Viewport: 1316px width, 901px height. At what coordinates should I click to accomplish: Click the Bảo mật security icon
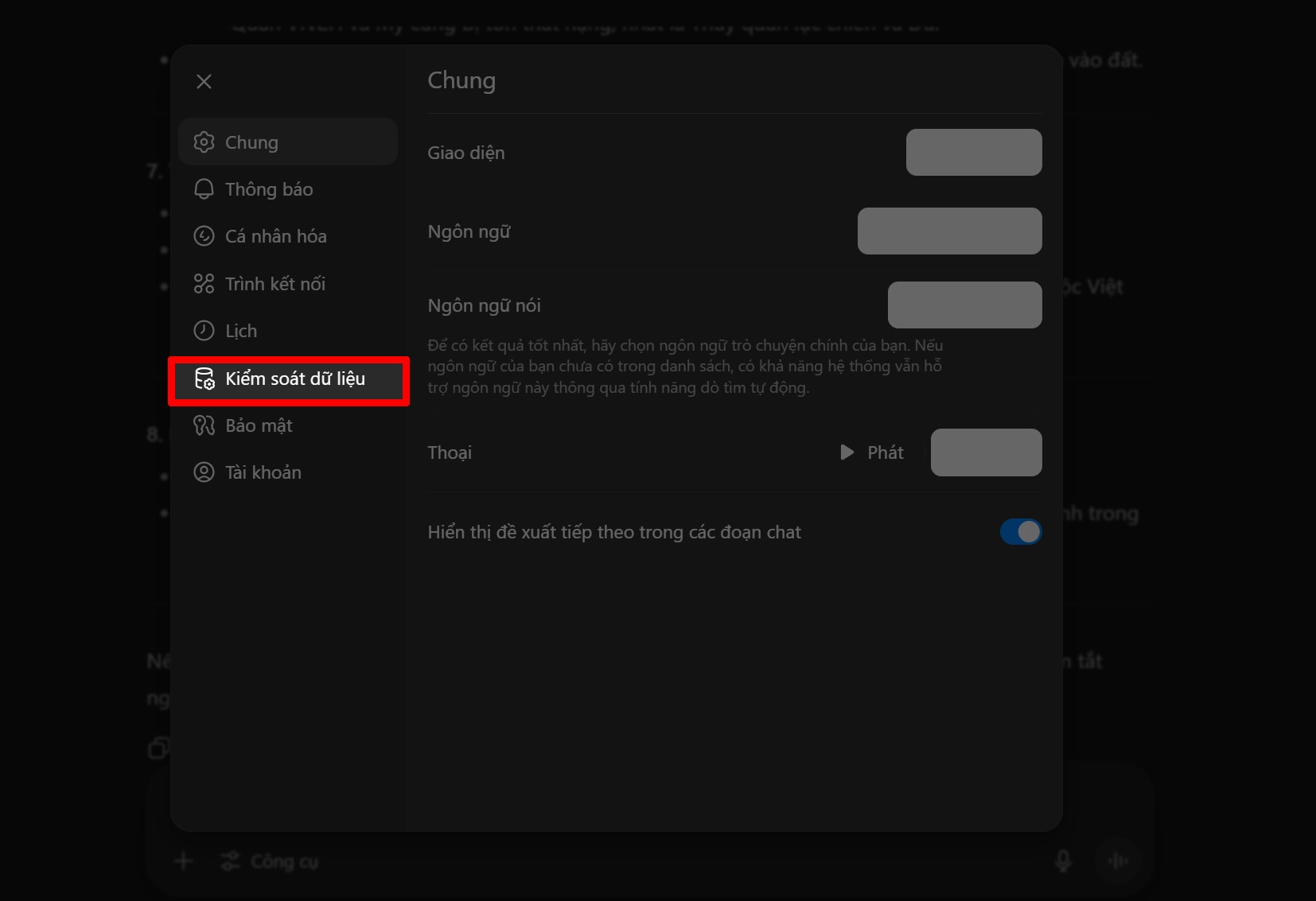[x=204, y=425]
